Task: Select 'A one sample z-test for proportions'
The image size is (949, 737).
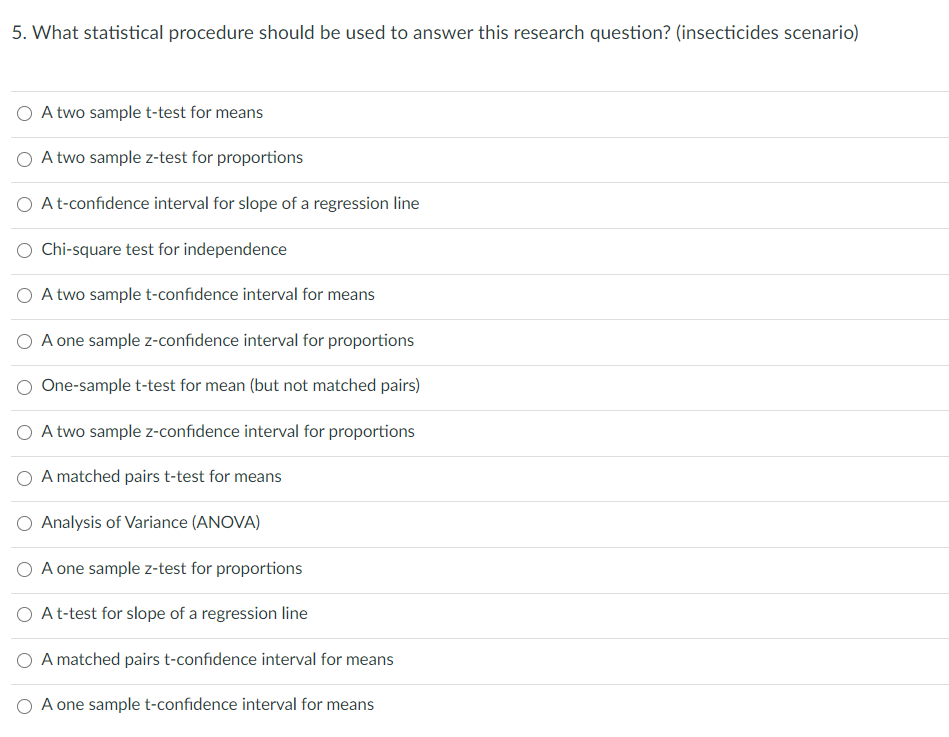Action: 24,569
